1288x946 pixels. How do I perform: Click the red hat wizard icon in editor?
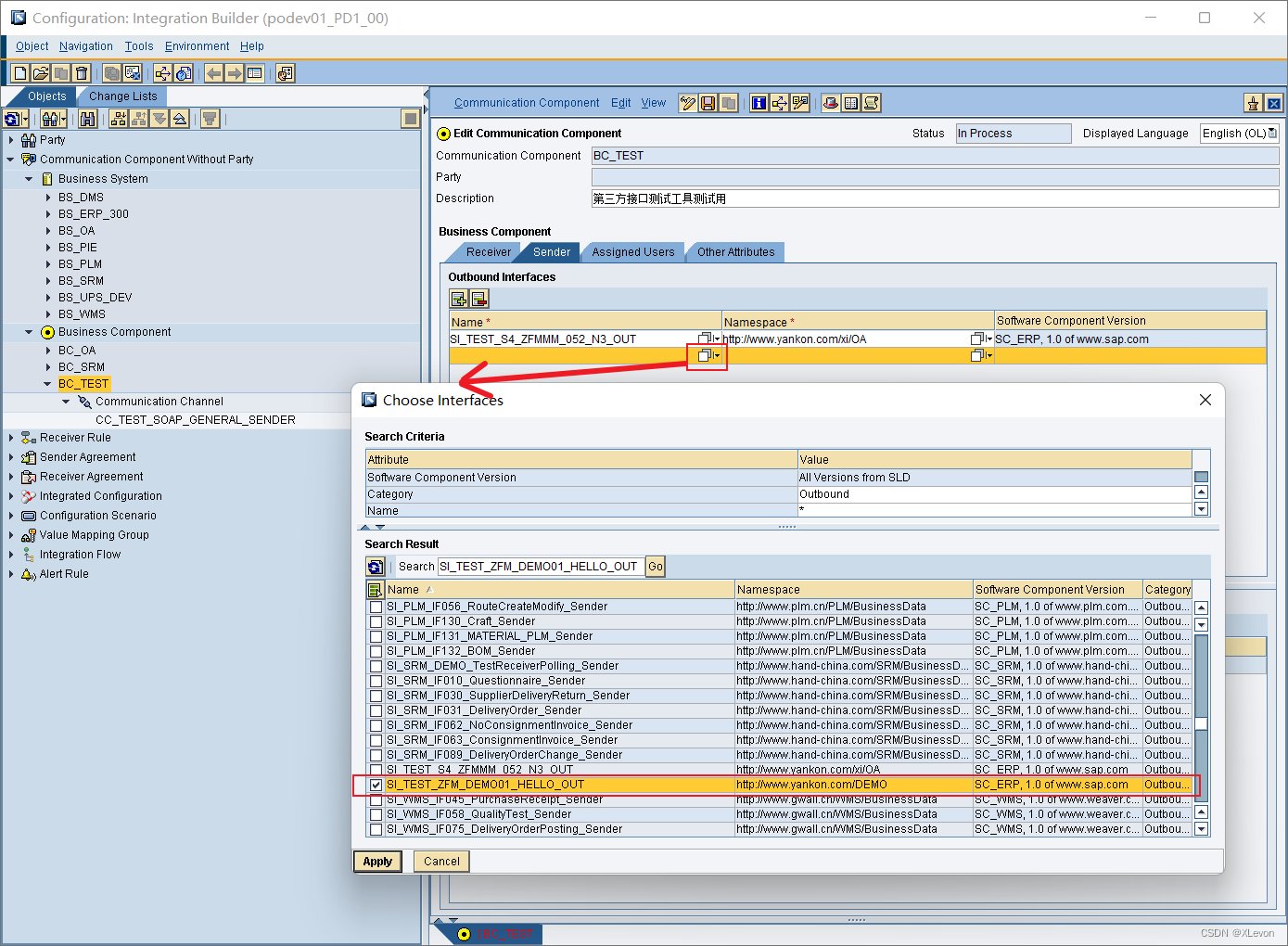pos(831,103)
